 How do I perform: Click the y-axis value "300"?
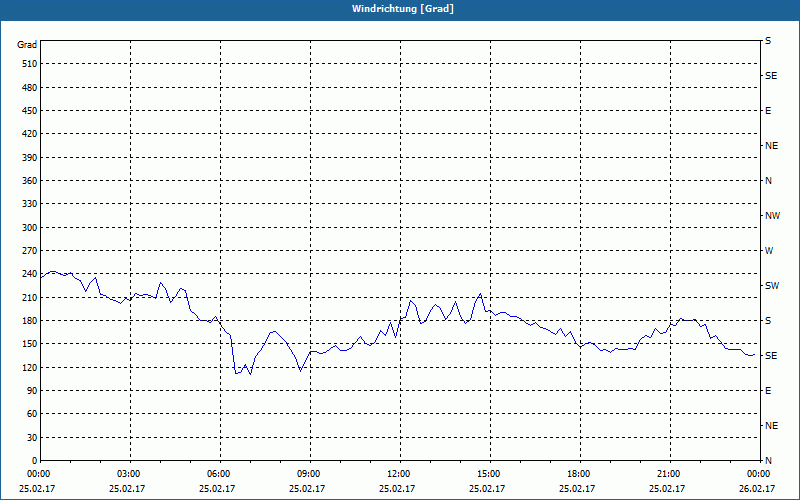click(x=30, y=228)
